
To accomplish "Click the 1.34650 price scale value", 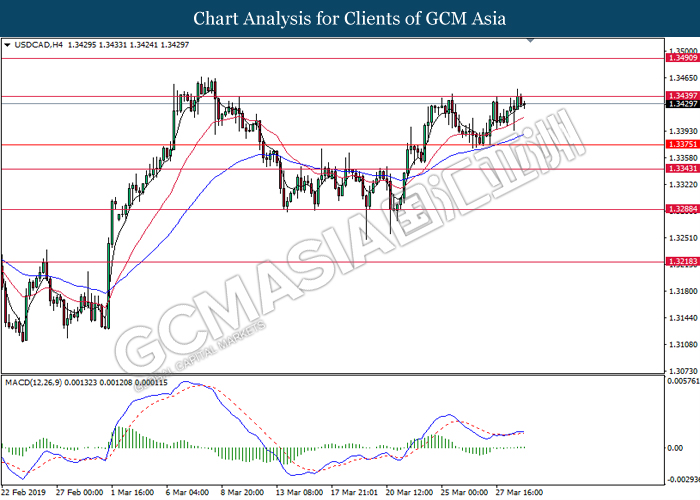I will [683, 78].
